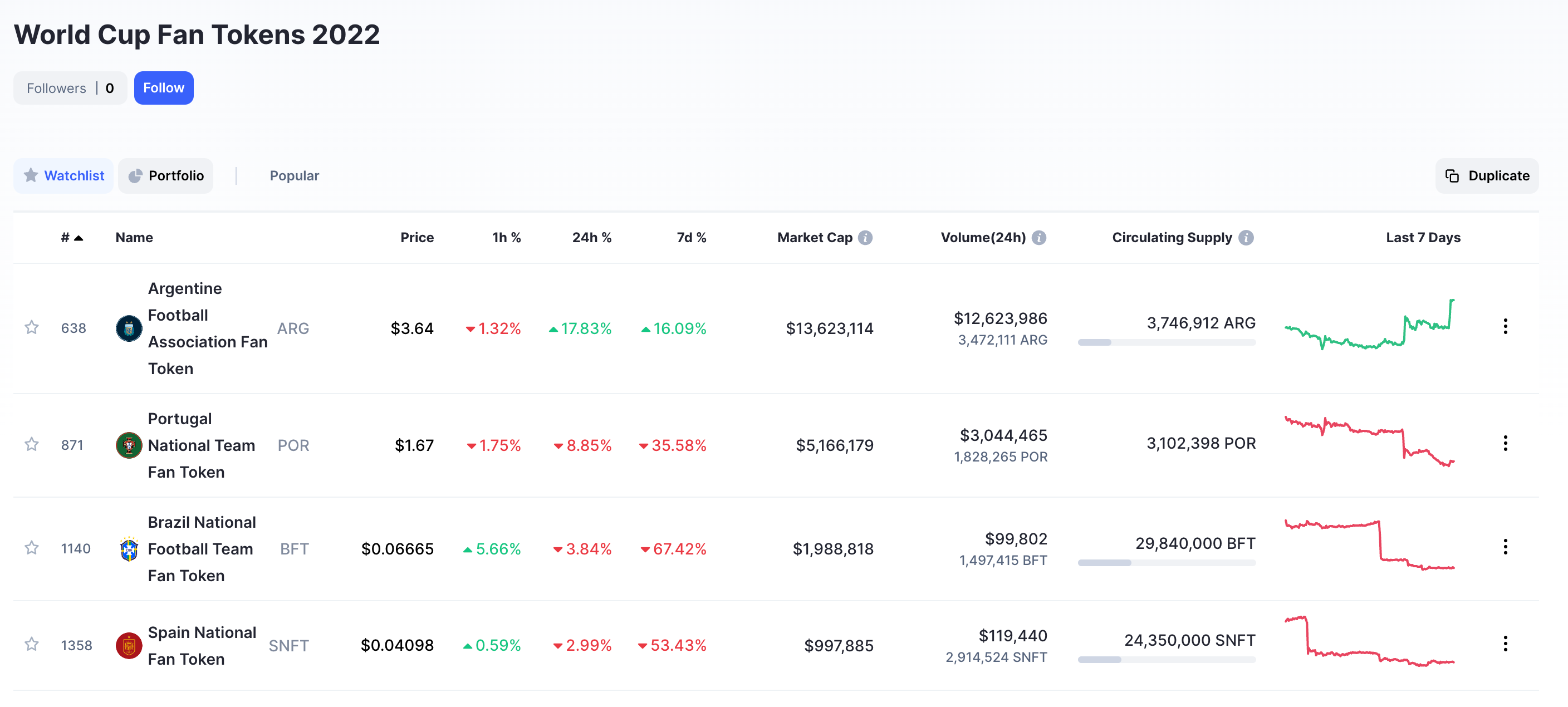
Task: Click the Last 7 Days column header
Action: 1423,238
